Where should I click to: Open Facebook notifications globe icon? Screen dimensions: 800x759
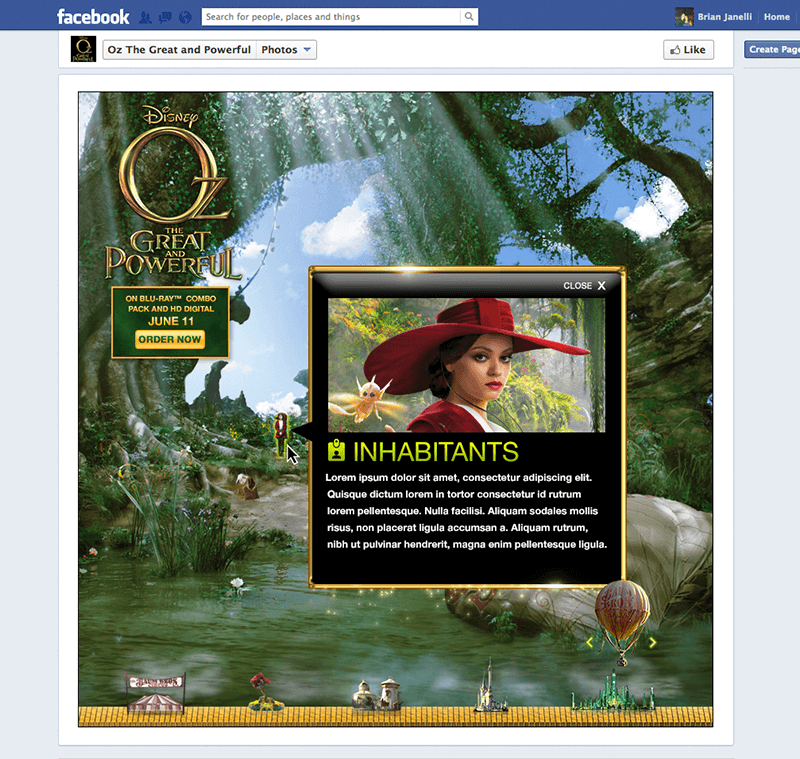pos(185,17)
